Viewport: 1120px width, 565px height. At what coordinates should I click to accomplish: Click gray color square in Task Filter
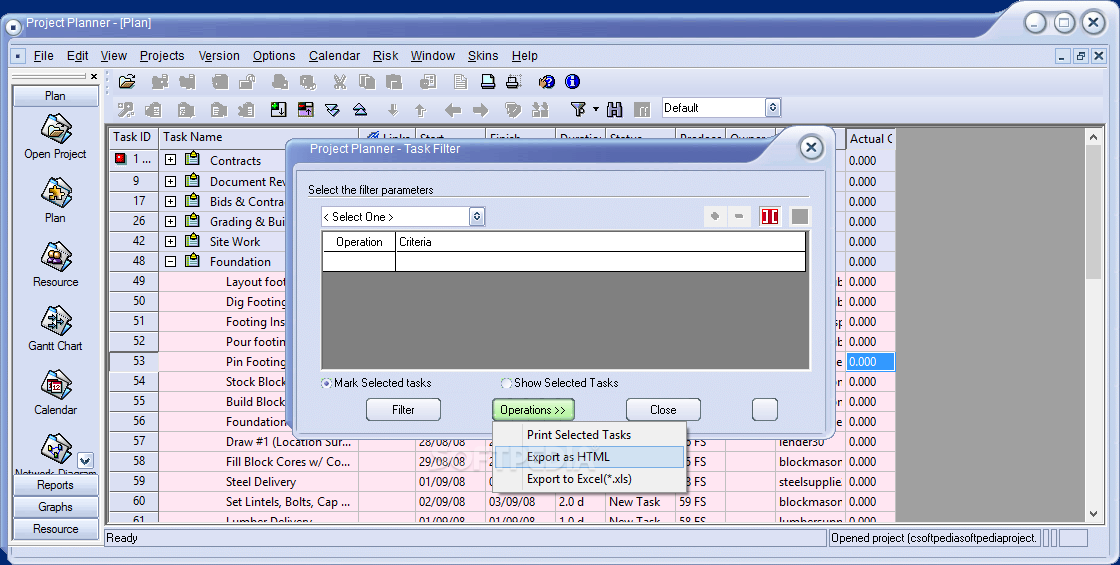(x=799, y=216)
